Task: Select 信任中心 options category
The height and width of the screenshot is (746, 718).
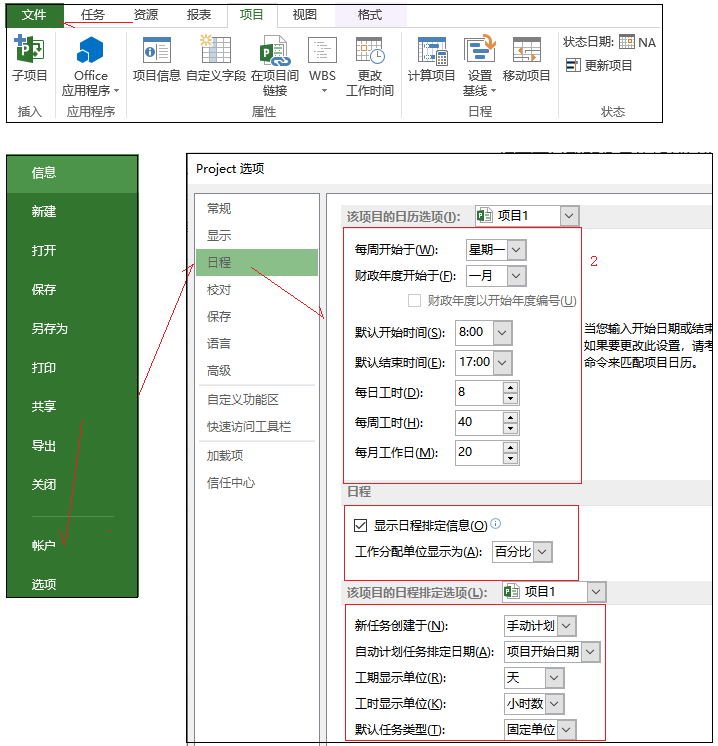Action: coord(257,483)
